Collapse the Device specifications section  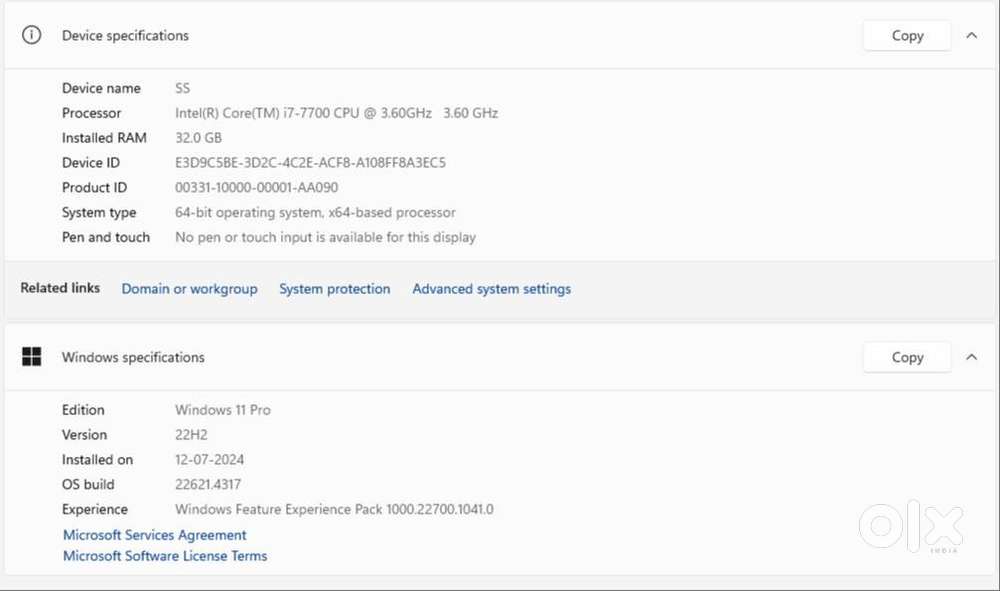tap(970, 35)
